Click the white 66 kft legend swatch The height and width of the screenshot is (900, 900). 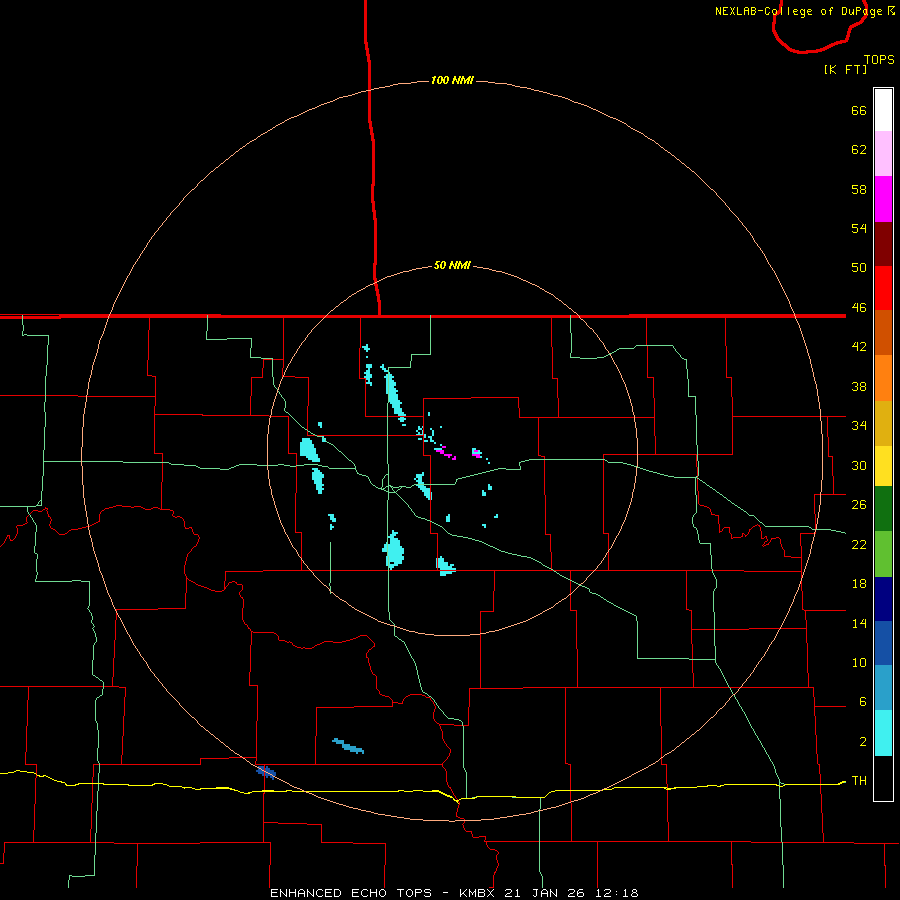coord(883,110)
